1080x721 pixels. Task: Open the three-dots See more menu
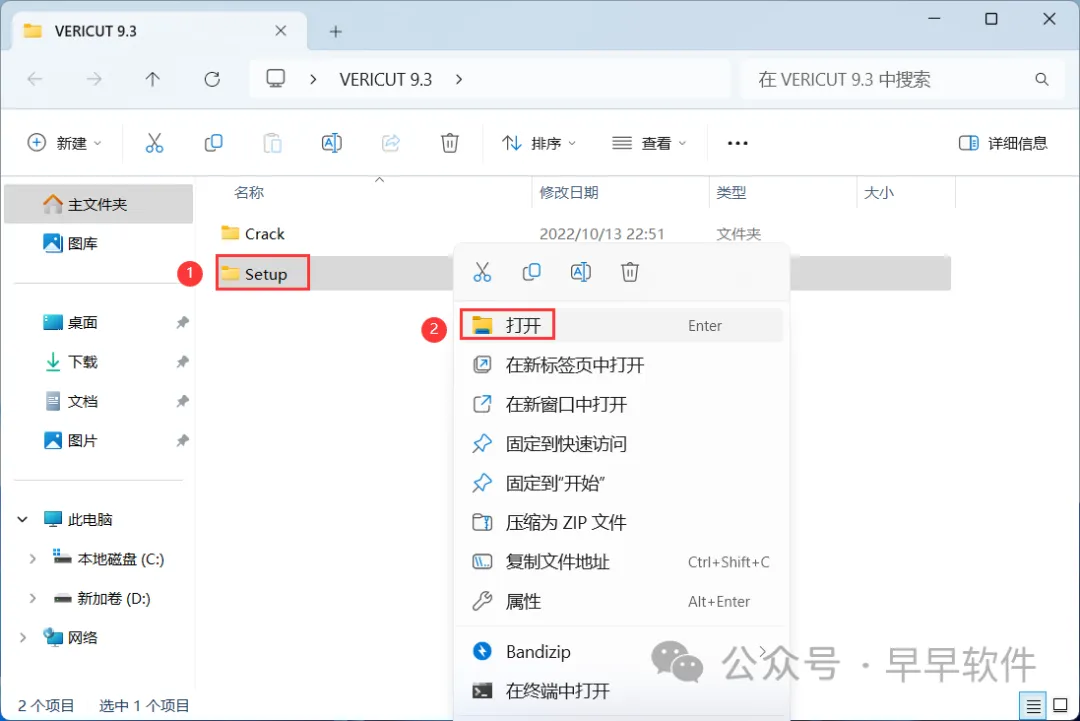tap(738, 143)
